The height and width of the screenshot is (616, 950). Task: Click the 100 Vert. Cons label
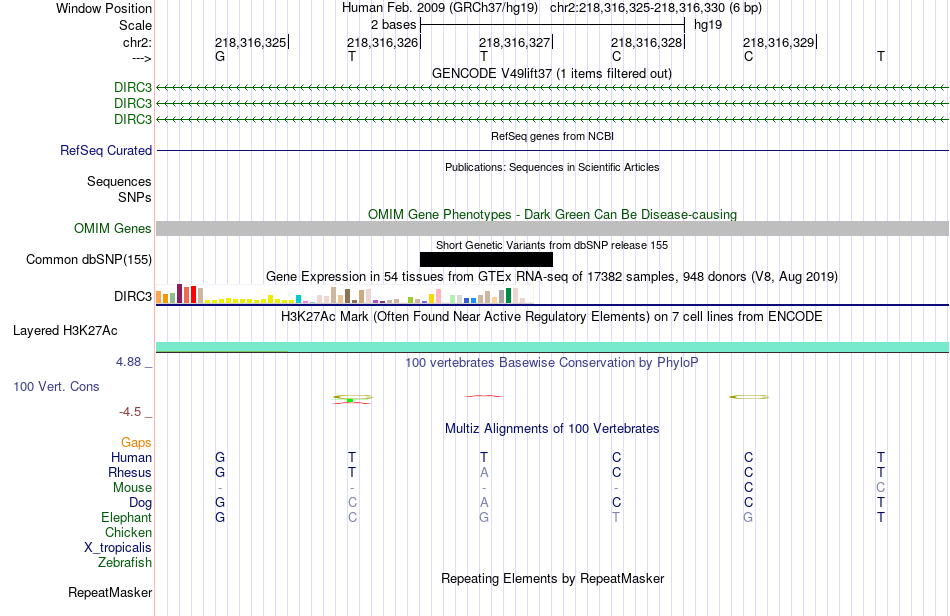[x=56, y=386]
